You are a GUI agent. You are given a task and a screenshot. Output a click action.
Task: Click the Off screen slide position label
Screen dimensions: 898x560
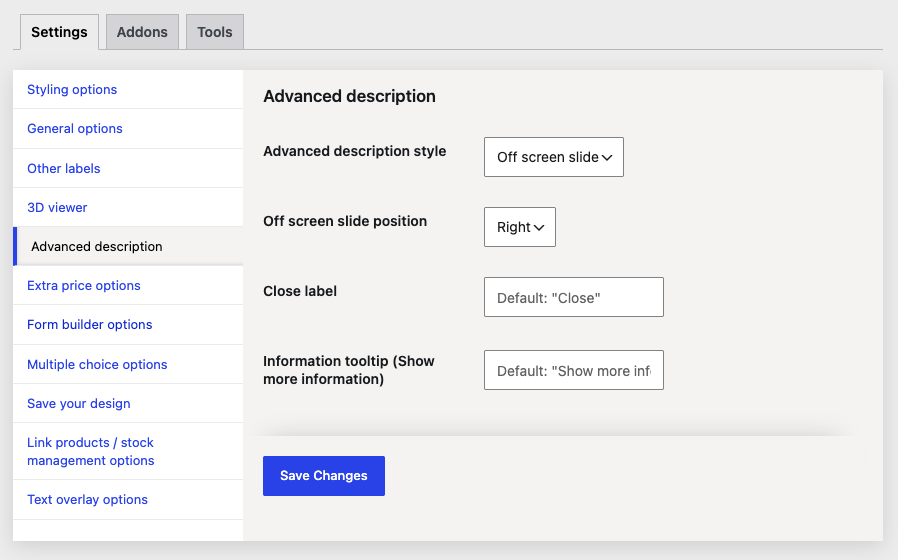[345, 221]
